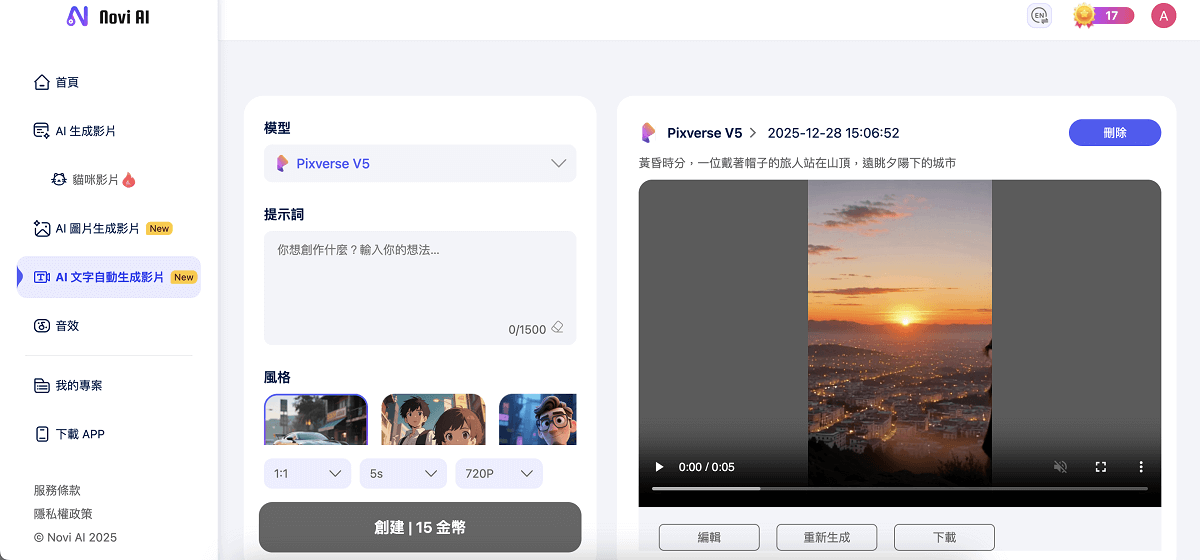The image size is (1200, 560).
Task: Click the prompt text 黃昏時分 description
Action: click(x=798, y=163)
